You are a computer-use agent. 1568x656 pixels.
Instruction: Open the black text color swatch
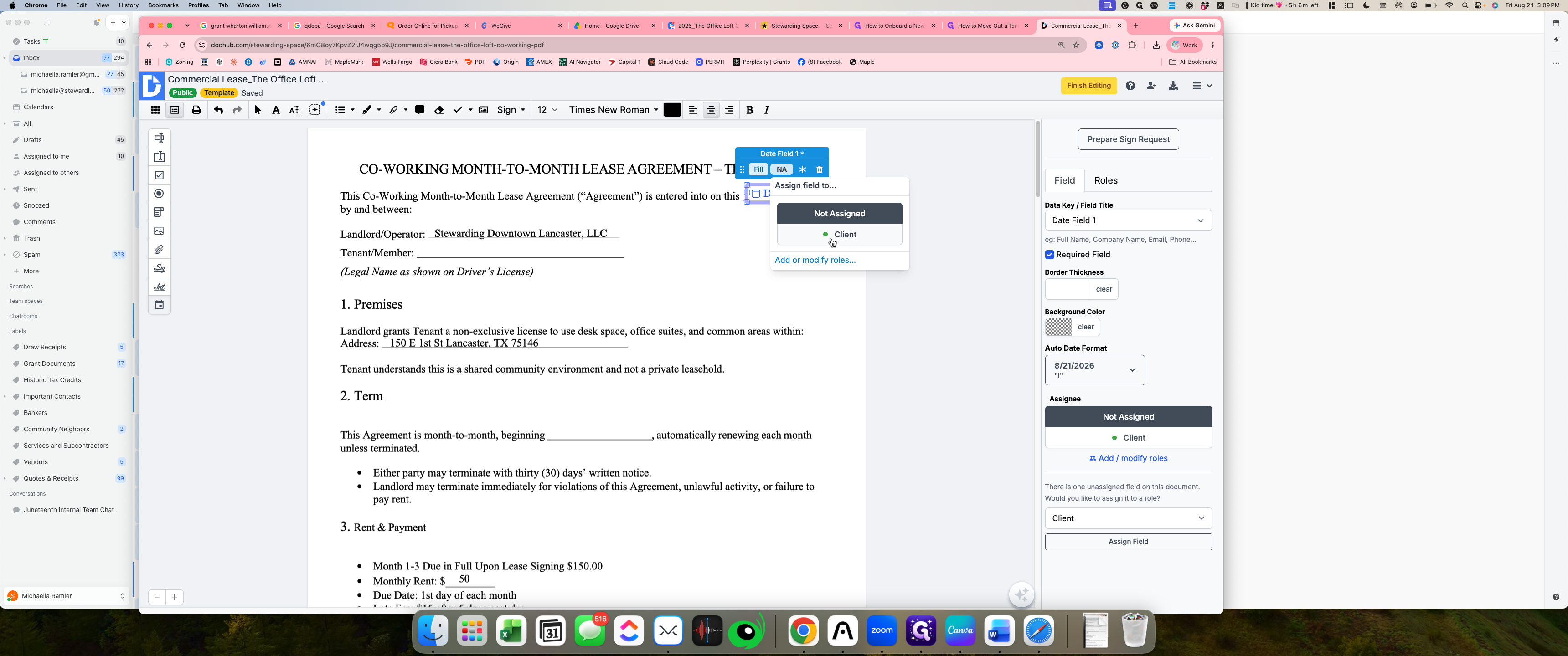click(672, 110)
